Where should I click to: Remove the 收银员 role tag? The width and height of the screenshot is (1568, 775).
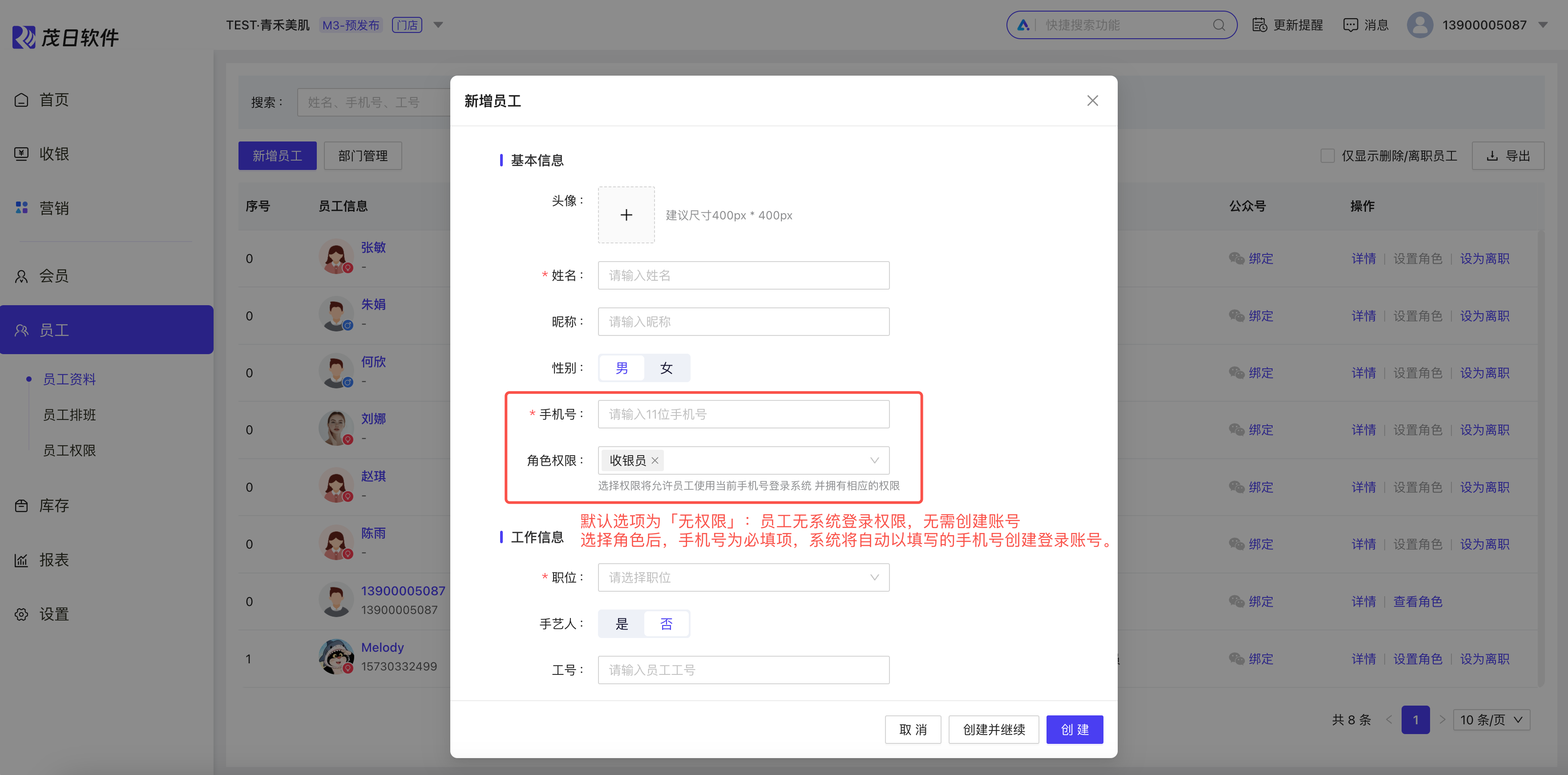(x=655, y=460)
